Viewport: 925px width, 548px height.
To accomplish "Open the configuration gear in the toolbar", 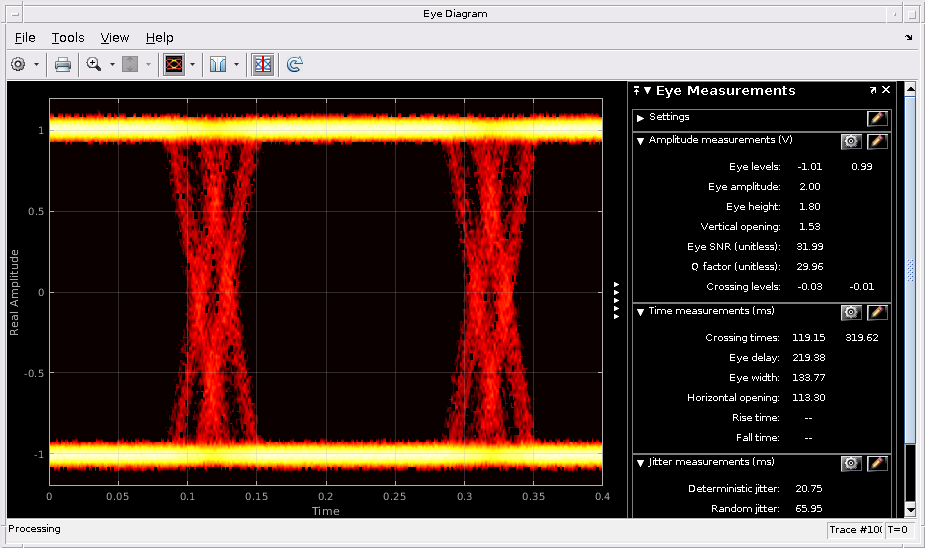I will click(x=18, y=64).
